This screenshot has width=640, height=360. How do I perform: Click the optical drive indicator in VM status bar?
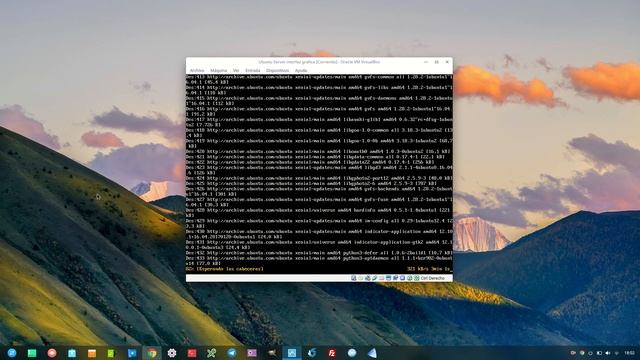pos(361,278)
